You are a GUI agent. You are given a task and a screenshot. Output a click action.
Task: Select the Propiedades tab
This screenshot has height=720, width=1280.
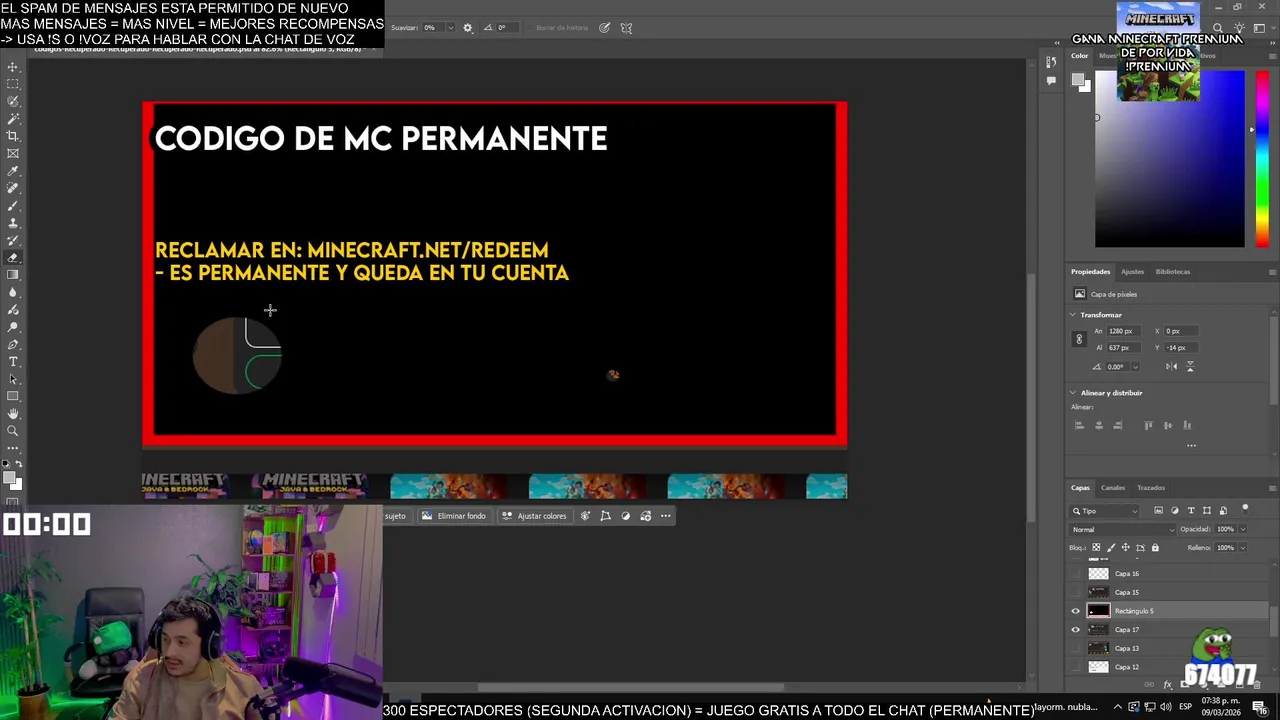click(x=1090, y=272)
